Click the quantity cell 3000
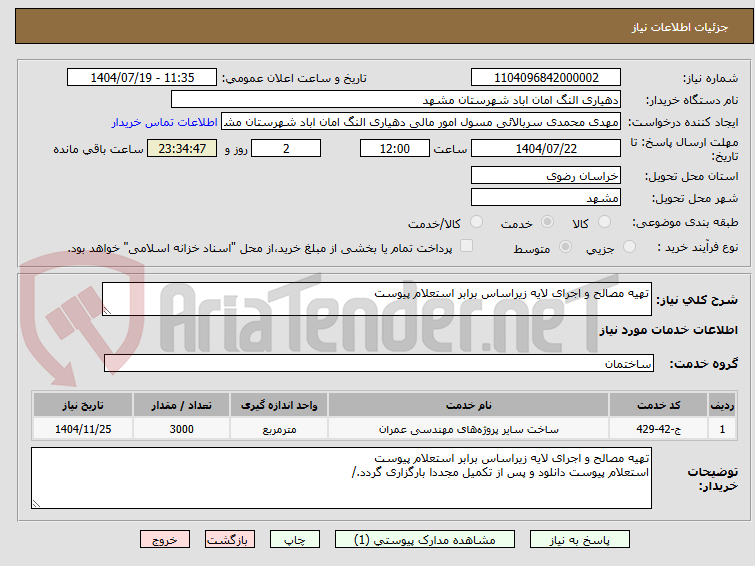The width and height of the screenshot is (755, 566). 182,429
